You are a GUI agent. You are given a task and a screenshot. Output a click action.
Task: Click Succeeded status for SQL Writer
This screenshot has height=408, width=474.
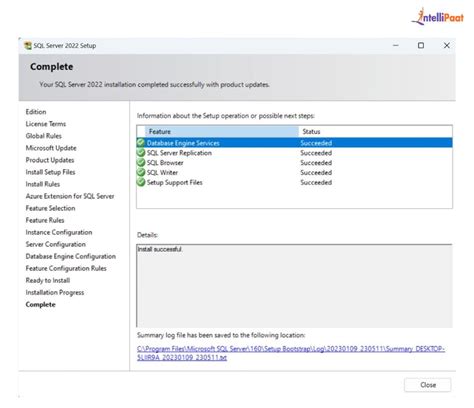pos(316,172)
